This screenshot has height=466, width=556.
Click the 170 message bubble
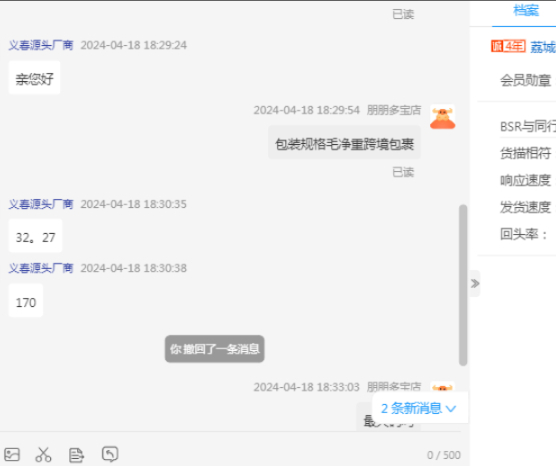(x=26, y=301)
